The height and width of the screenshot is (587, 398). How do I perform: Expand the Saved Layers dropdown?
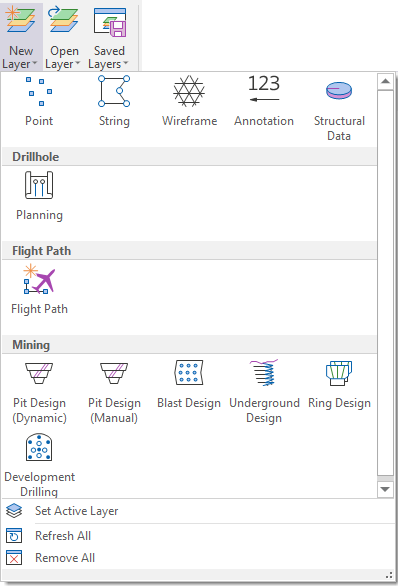109,37
